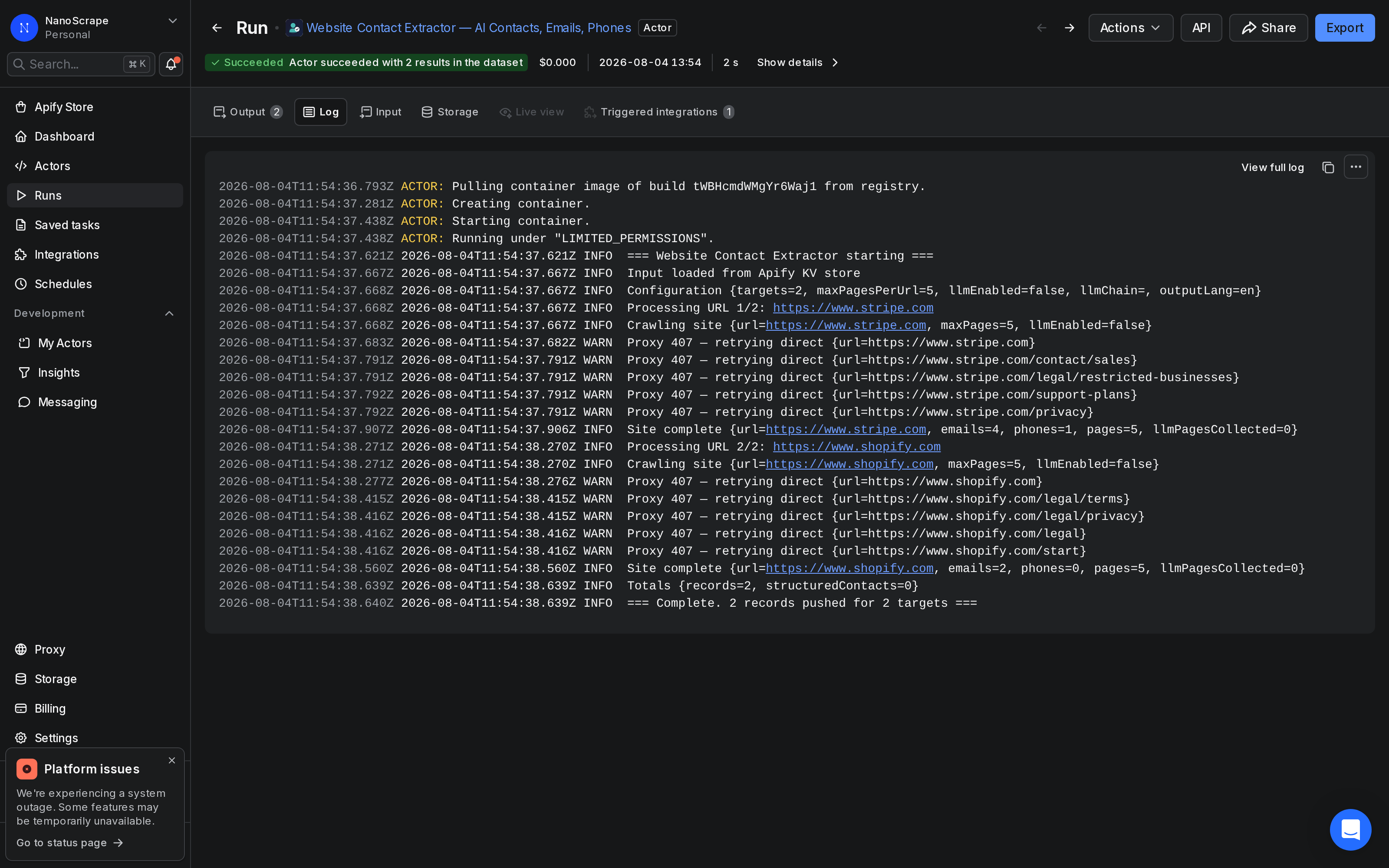Click the API button
The width and height of the screenshot is (1389, 868).
(x=1201, y=27)
